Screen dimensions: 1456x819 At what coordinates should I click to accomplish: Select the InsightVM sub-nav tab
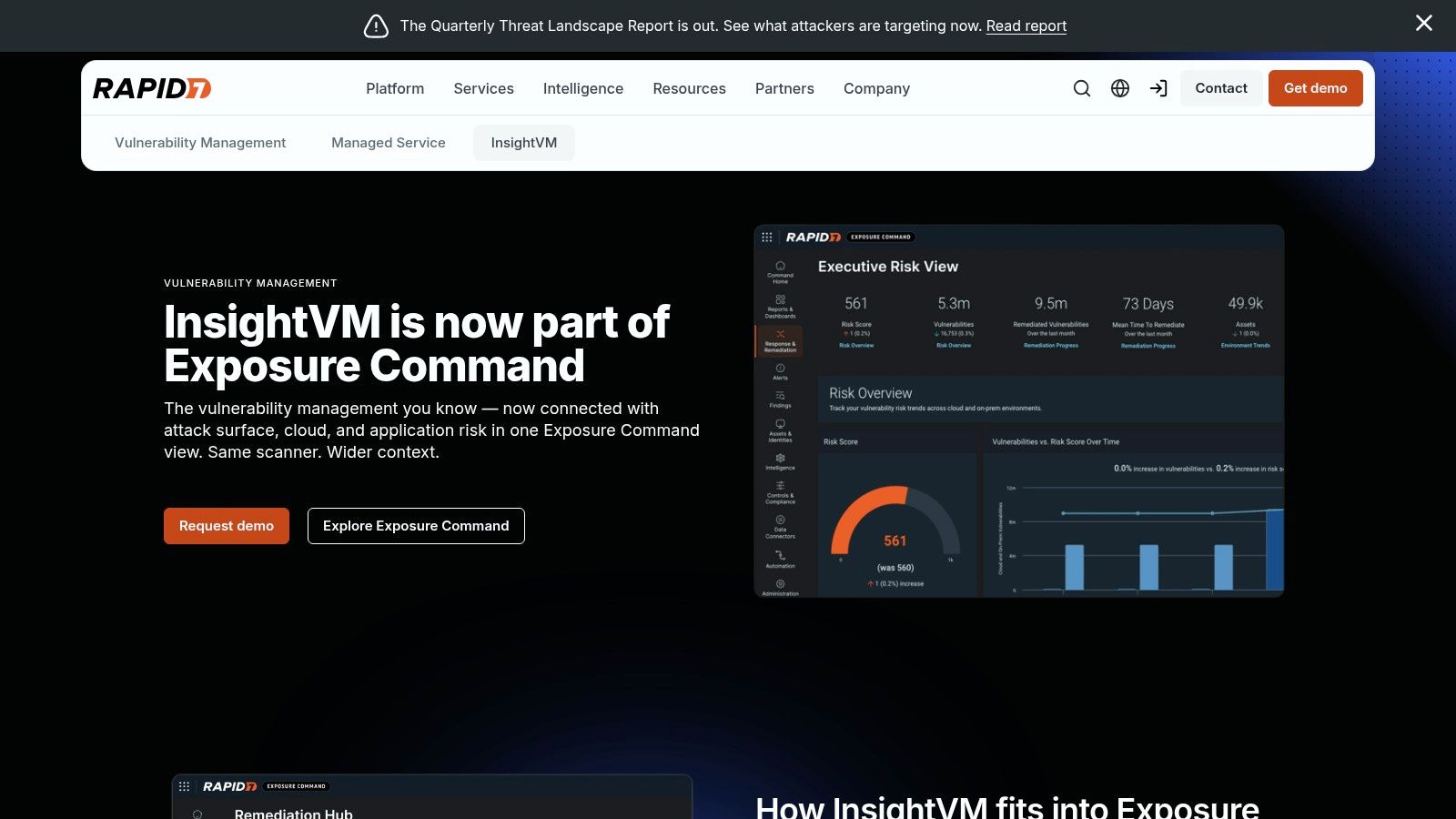click(524, 143)
